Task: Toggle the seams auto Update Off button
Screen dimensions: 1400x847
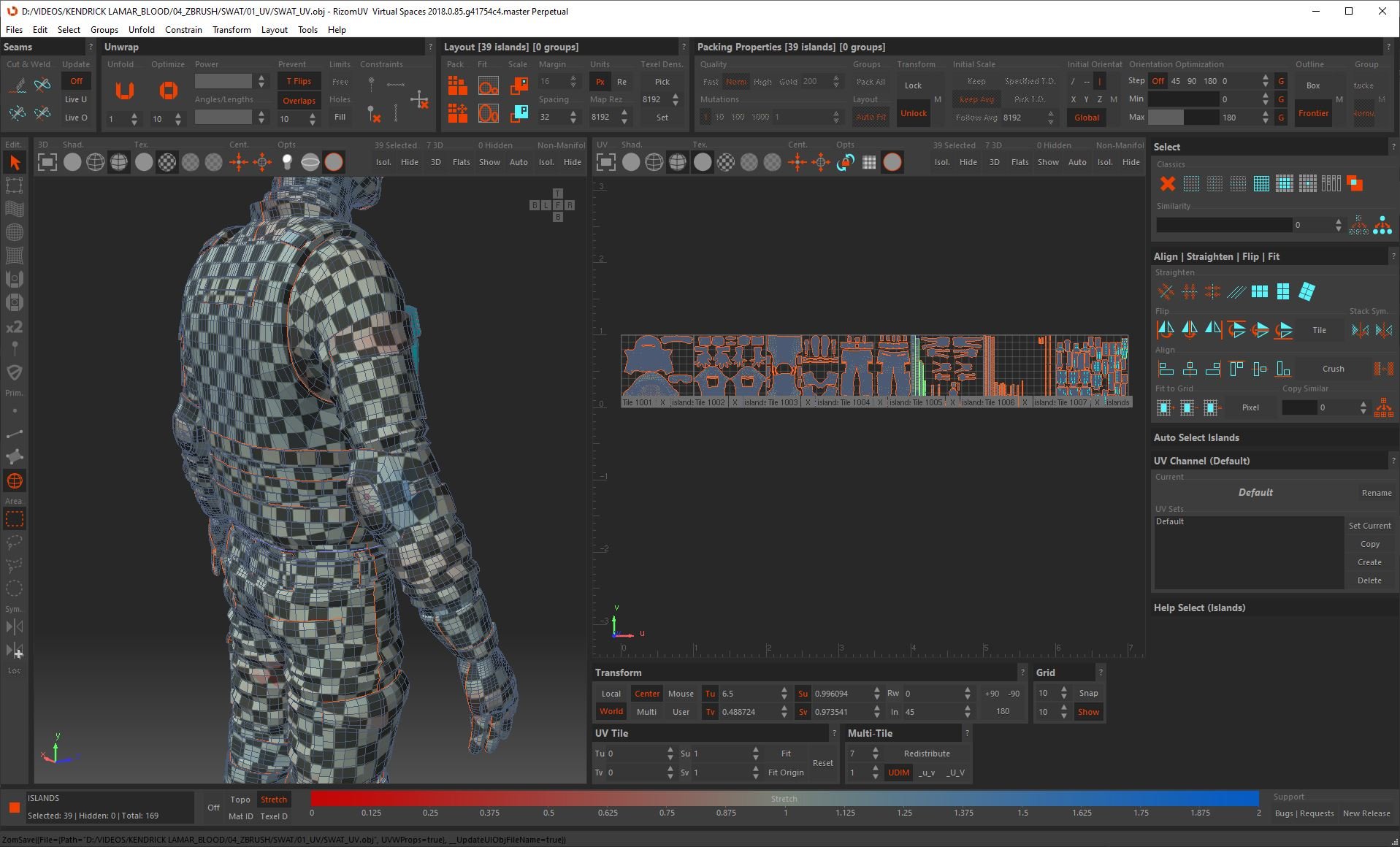Action: click(76, 81)
